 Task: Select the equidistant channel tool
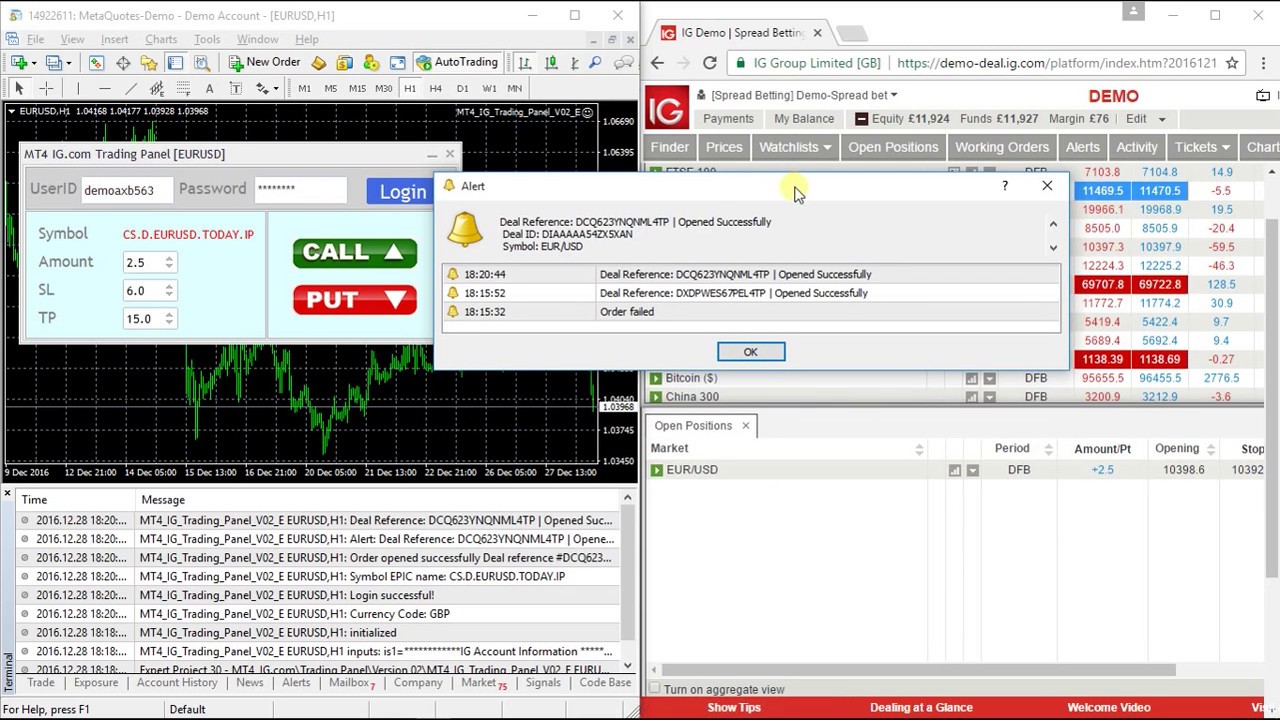coord(157,88)
